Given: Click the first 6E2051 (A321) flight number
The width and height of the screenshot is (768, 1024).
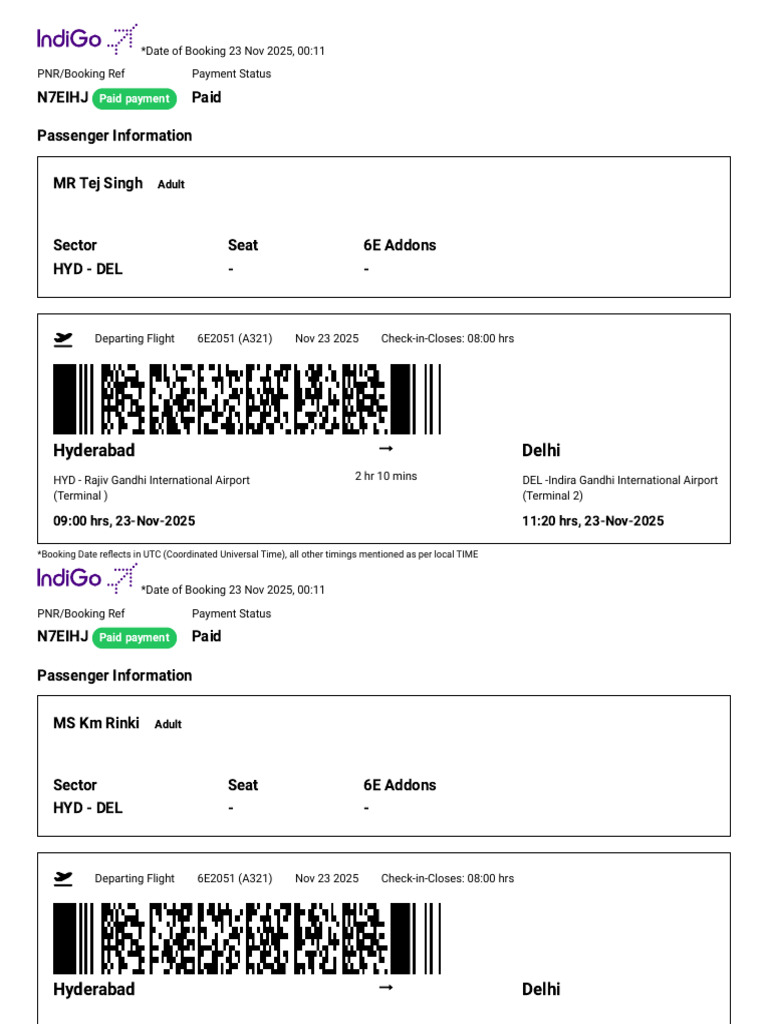Looking at the screenshot, I should tap(234, 338).
